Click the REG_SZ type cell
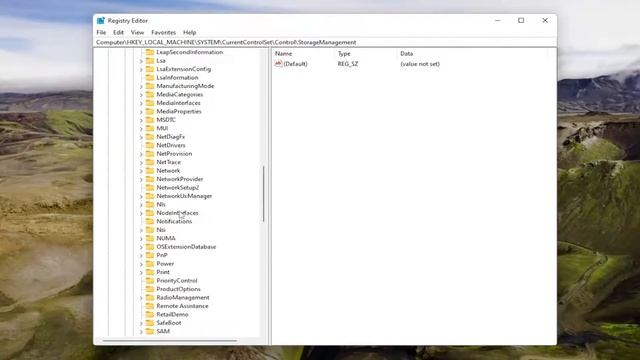 [348, 64]
